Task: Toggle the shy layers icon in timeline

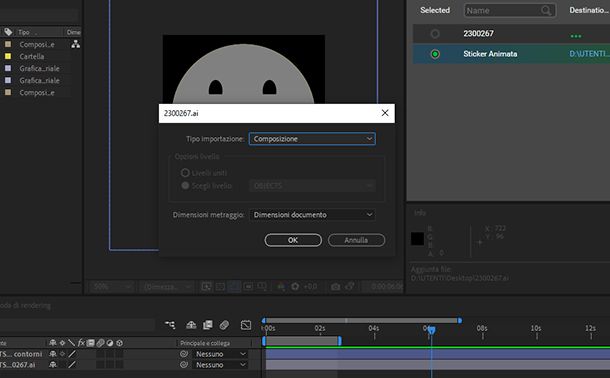Action: pos(191,325)
